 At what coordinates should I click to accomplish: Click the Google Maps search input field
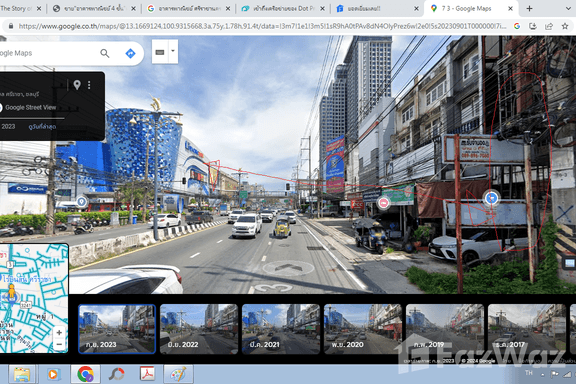[x=48, y=53]
